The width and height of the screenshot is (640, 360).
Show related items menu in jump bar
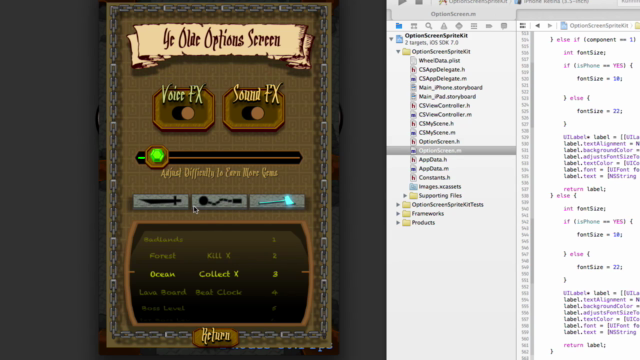tap(523, 25)
